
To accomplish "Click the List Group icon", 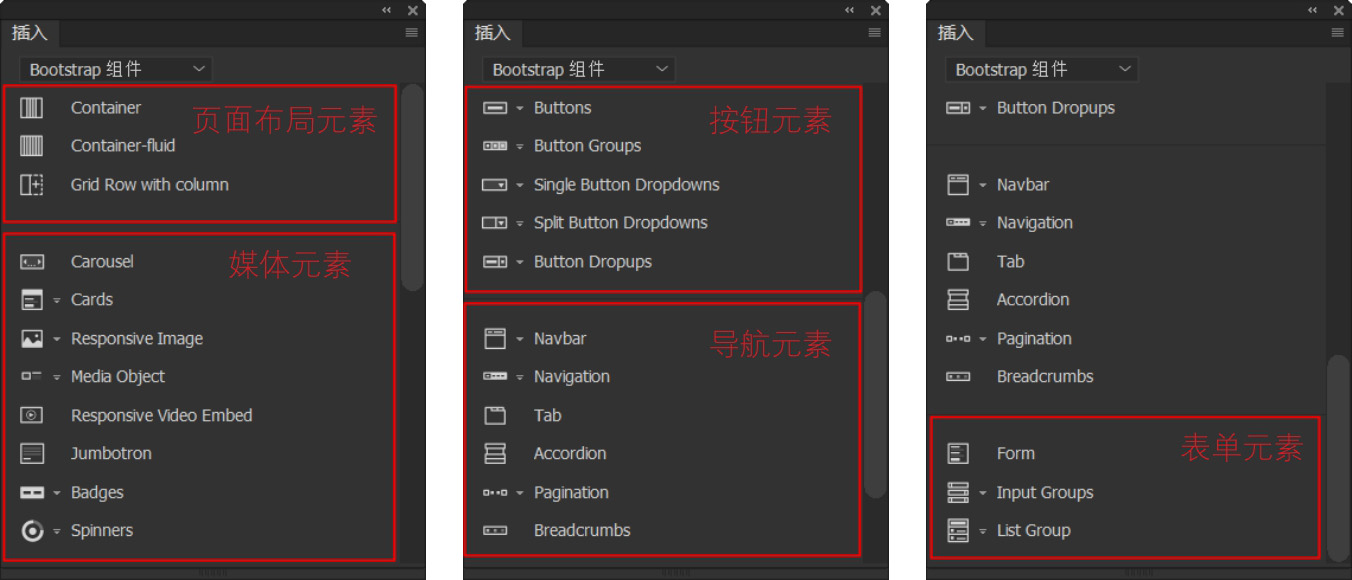I will pos(958,531).
